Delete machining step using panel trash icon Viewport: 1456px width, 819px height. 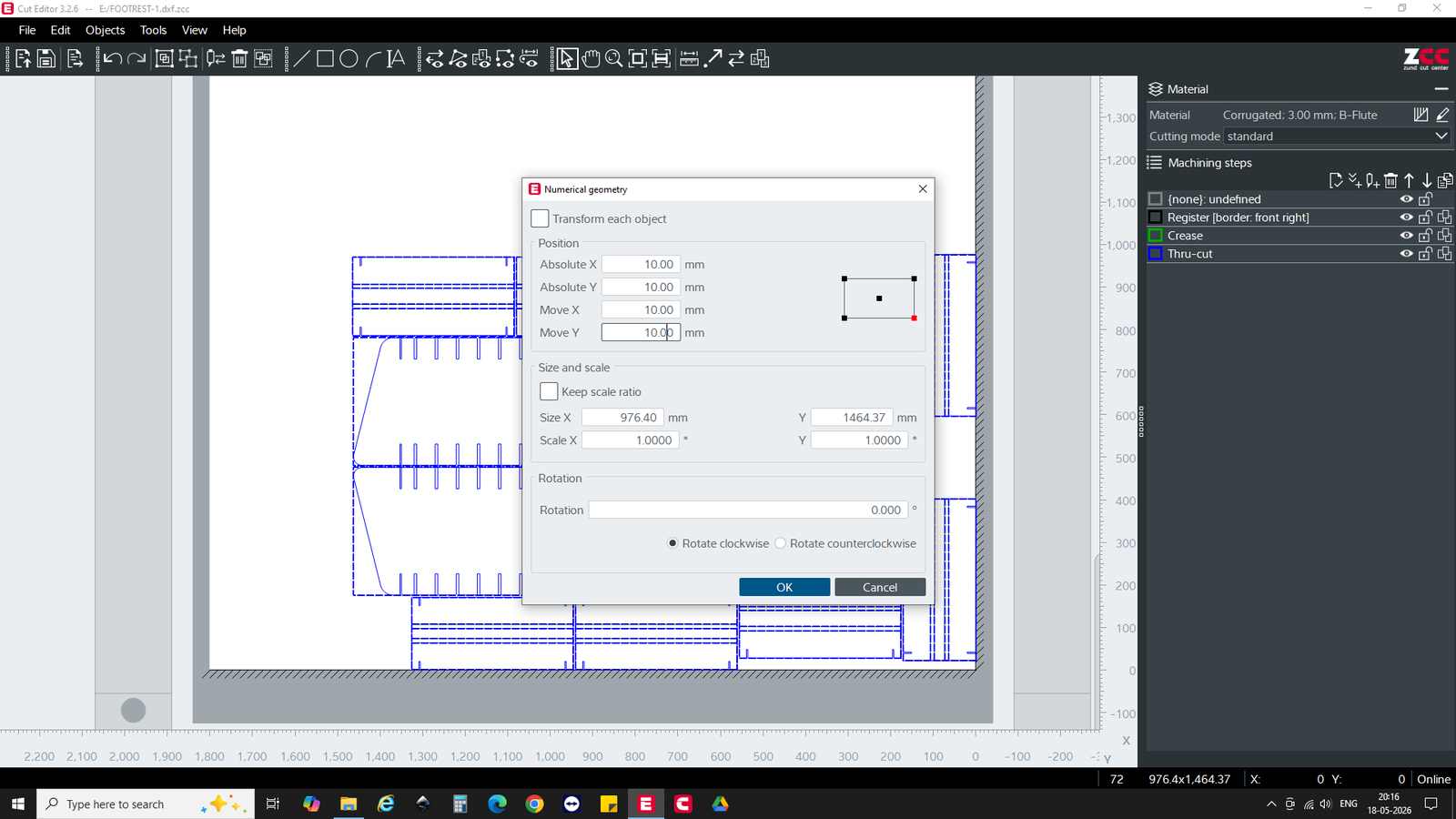pyautogui.click(x=1390, y=180)
